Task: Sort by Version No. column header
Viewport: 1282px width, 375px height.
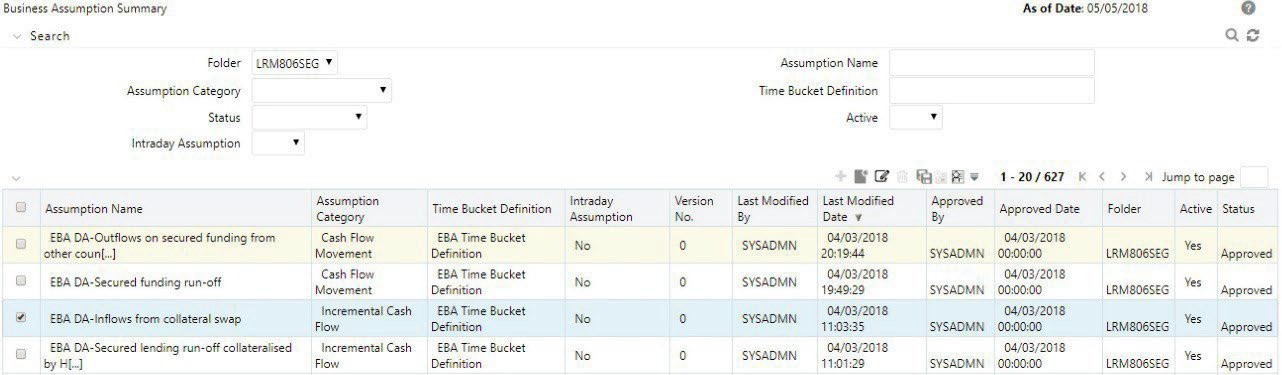Action: pyautogui.click(x=694, y=209)
